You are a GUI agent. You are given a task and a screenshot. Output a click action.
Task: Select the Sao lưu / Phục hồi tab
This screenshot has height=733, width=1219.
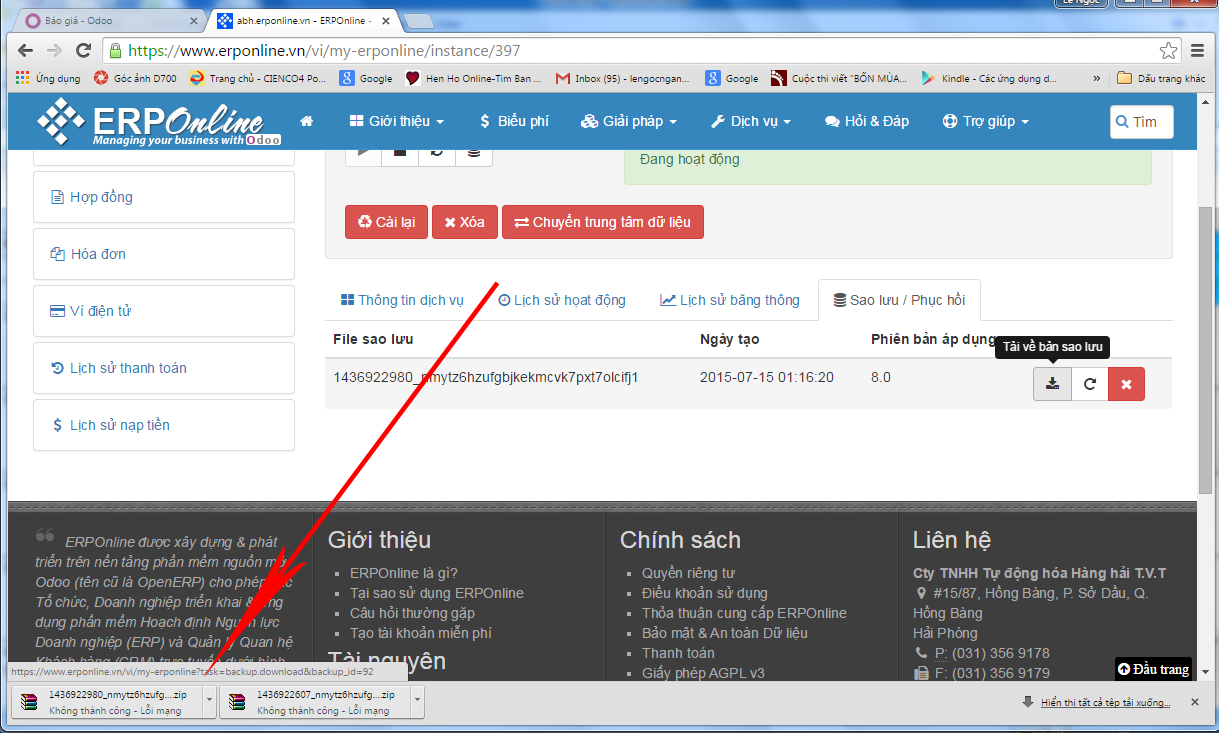899,300
